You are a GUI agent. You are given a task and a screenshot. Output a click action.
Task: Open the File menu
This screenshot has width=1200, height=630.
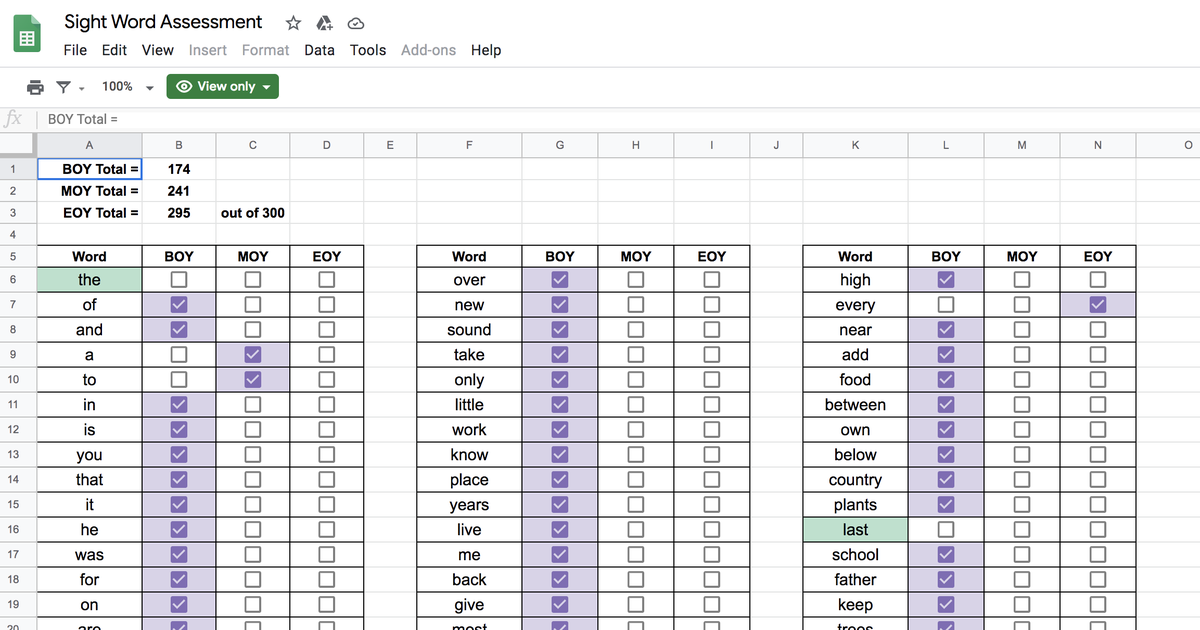75,50
